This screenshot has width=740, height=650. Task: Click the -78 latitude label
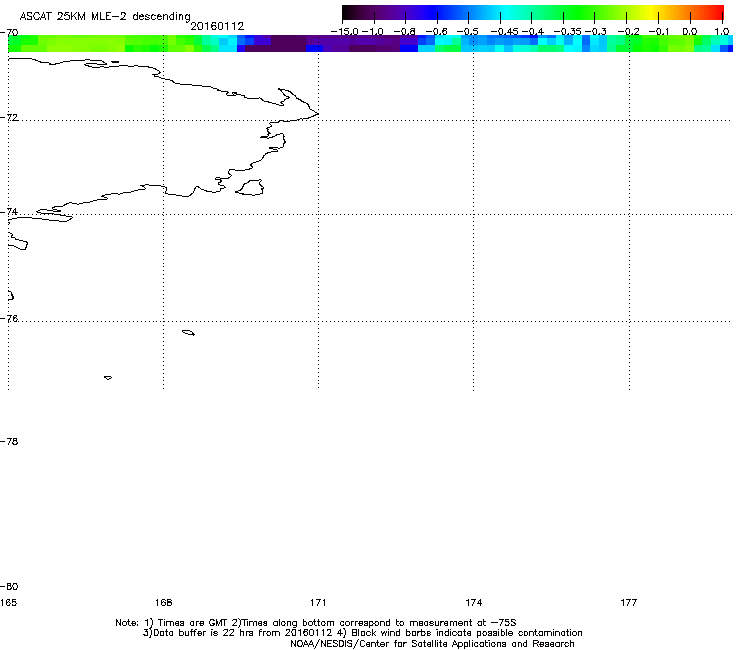point(9,441)
